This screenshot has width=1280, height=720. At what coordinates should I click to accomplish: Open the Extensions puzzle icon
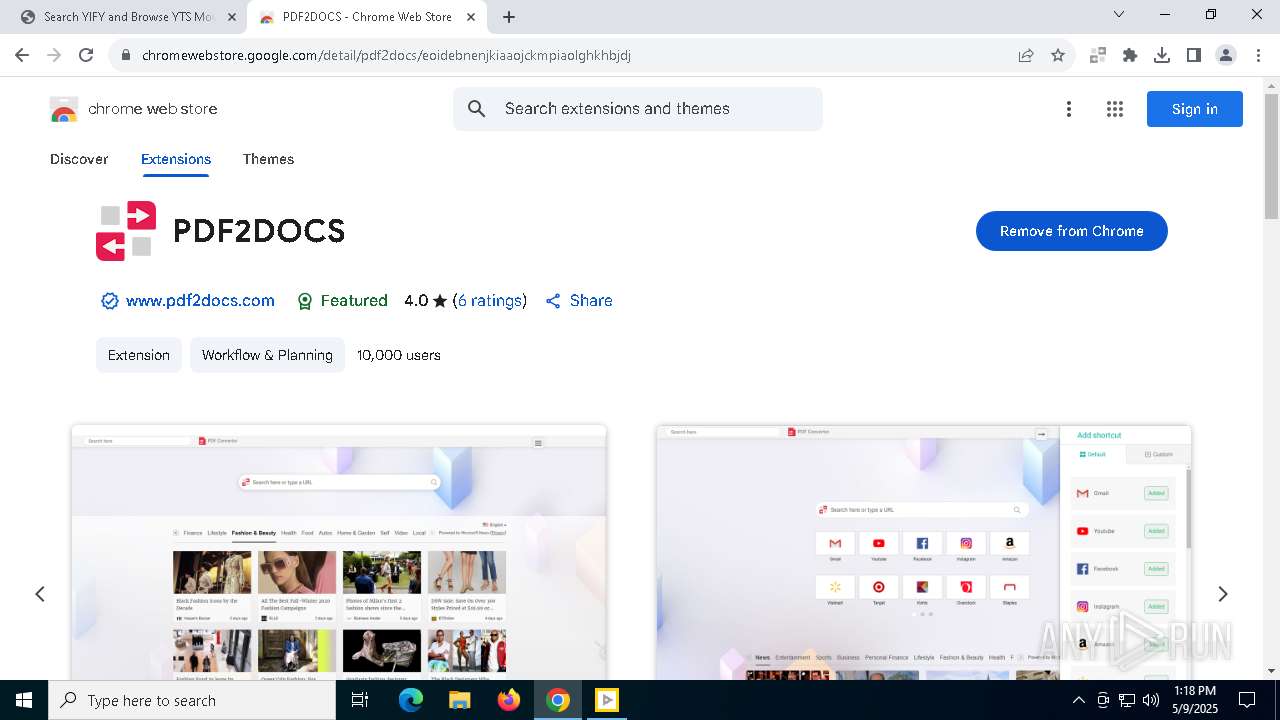(x=1130, y=55)
